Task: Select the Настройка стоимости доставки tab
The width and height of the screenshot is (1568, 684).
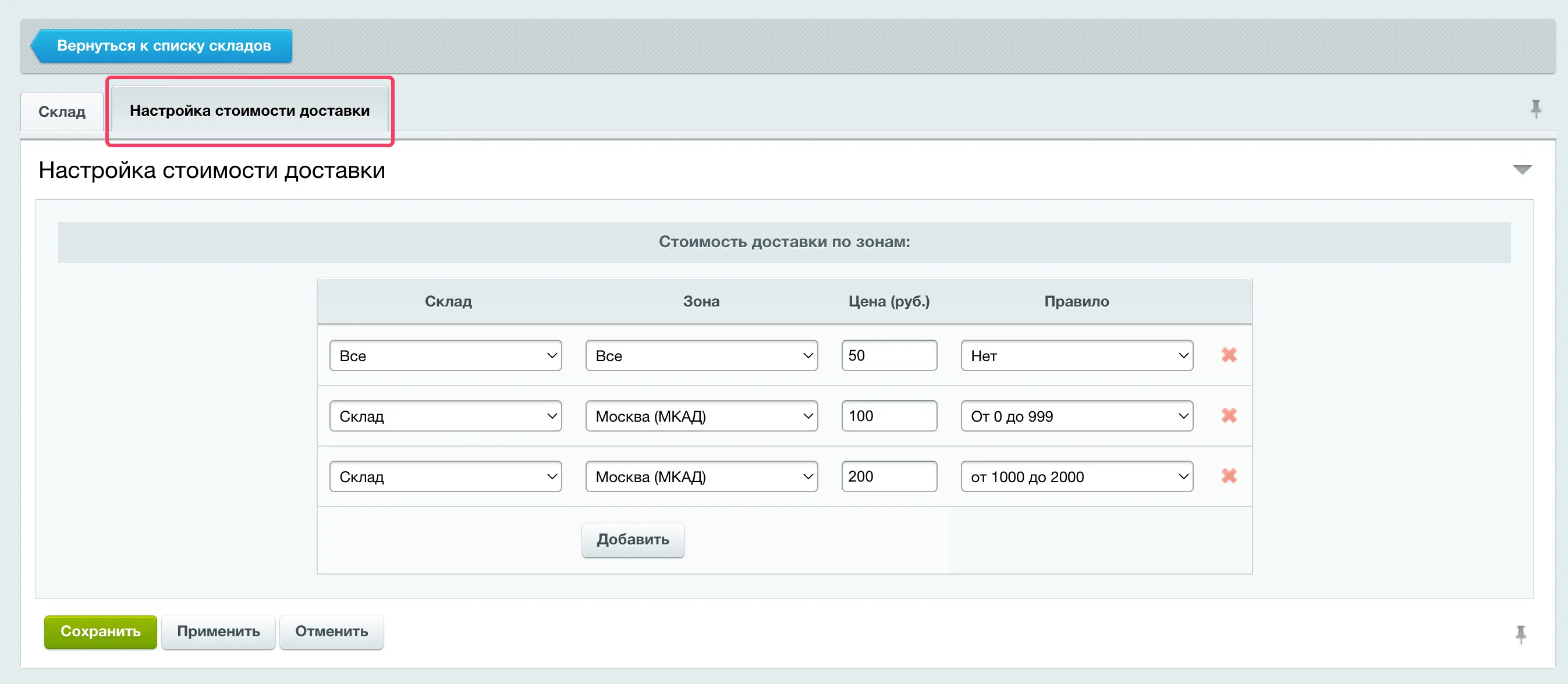Action: tap(250, 111)
